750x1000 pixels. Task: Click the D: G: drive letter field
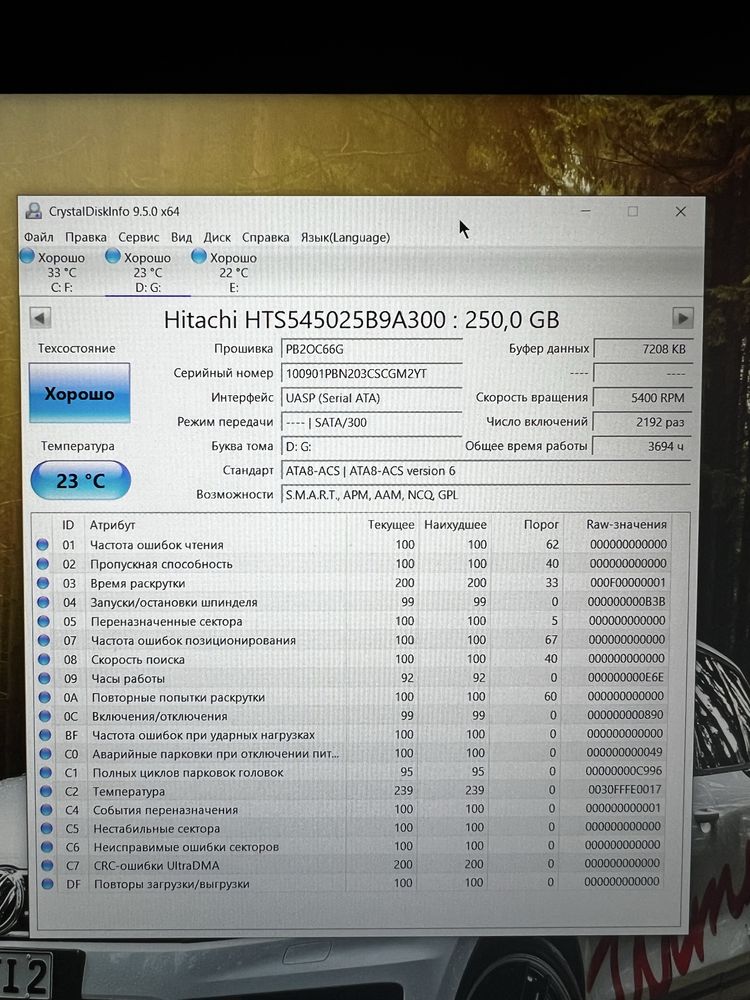coord(371,446)
